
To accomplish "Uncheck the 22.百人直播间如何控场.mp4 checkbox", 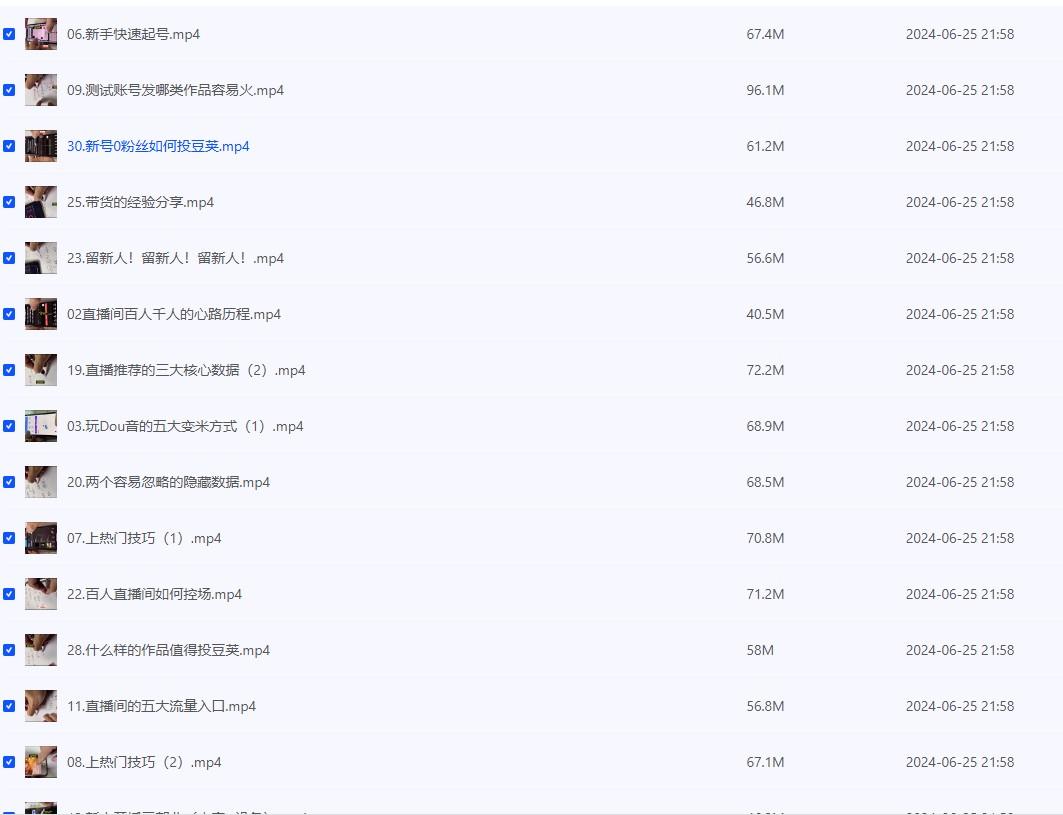I will pos(9,594).
